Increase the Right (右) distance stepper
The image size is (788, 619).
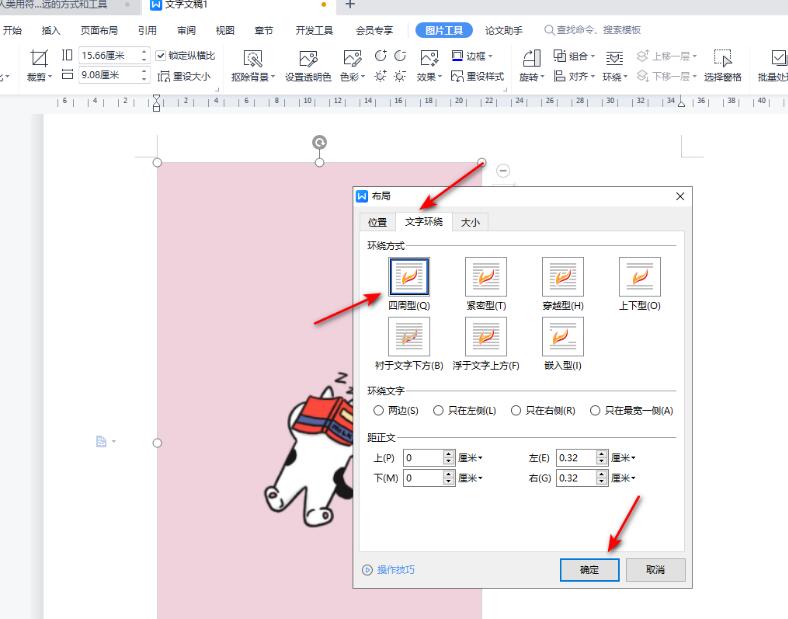point(602,474)
